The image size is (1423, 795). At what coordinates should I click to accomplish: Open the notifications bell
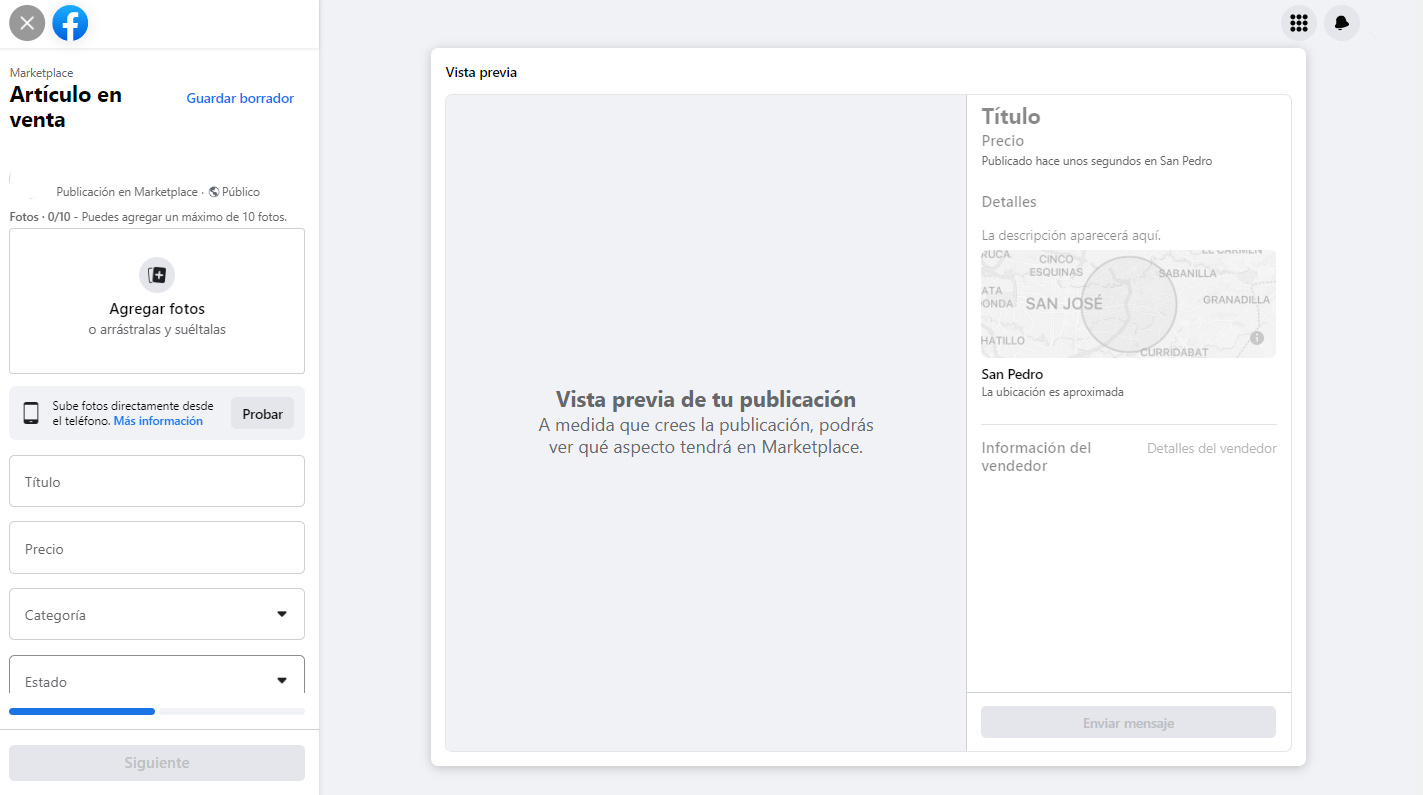[x=1342, y=23]
